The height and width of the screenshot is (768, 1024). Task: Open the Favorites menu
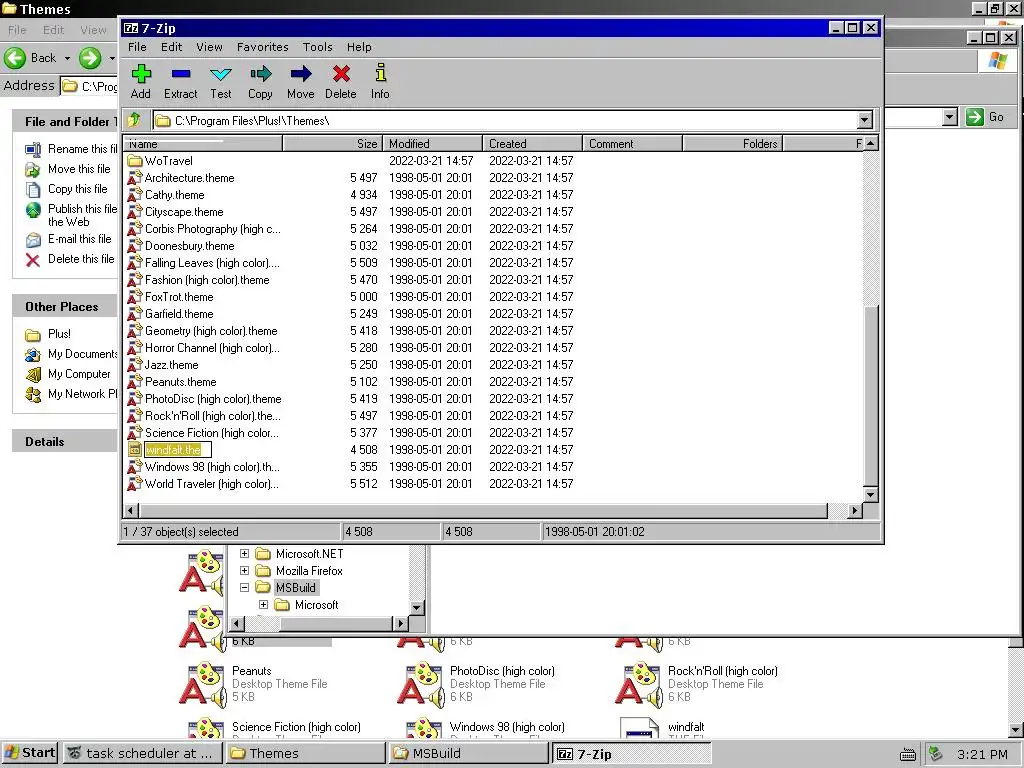click(x=263, y=47)
